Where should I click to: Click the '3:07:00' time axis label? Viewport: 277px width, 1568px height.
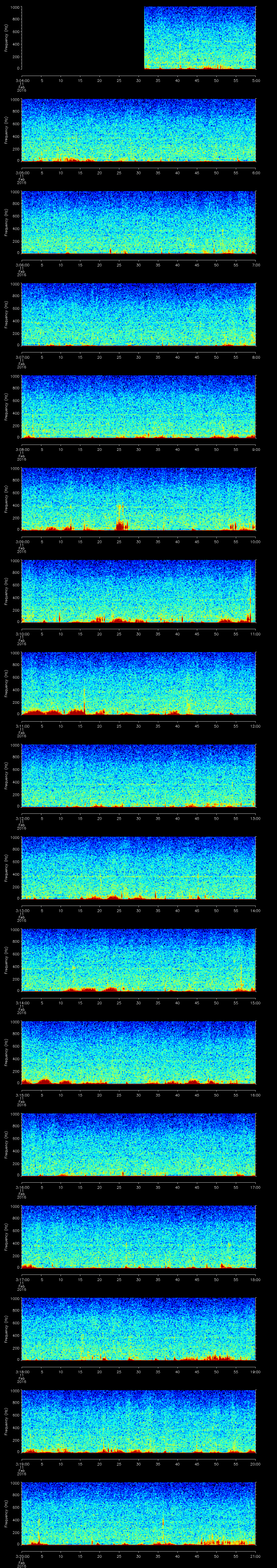tap(22, 357)
